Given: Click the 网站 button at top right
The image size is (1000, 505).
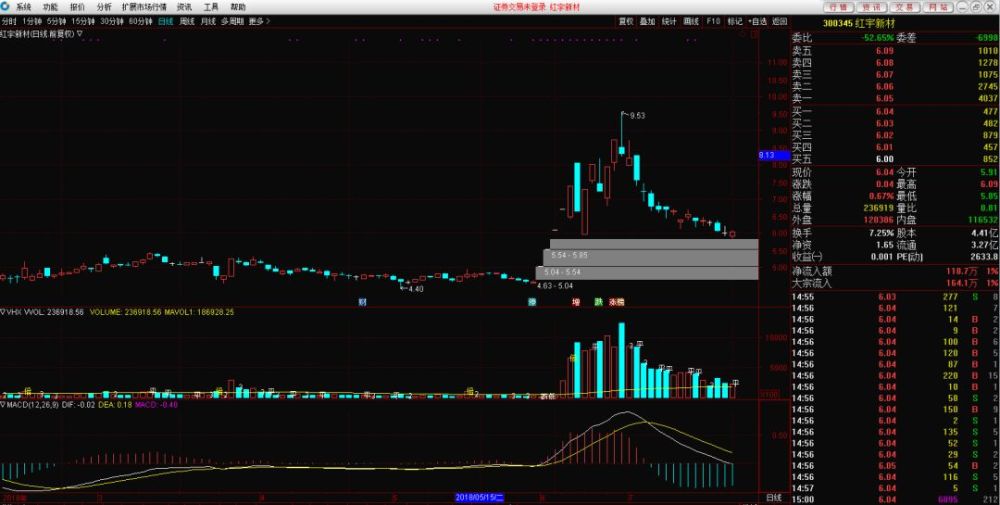Looking at the screenshot, I should point(938,7).
